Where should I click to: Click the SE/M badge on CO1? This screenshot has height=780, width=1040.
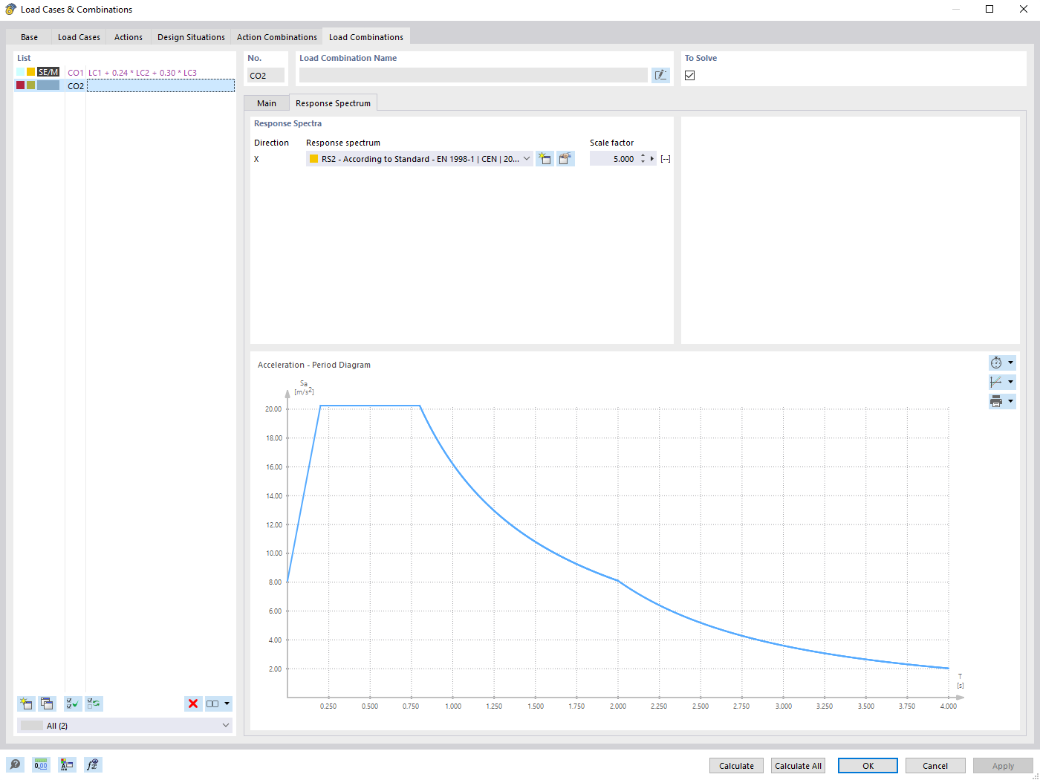click(x=48, y=72)
